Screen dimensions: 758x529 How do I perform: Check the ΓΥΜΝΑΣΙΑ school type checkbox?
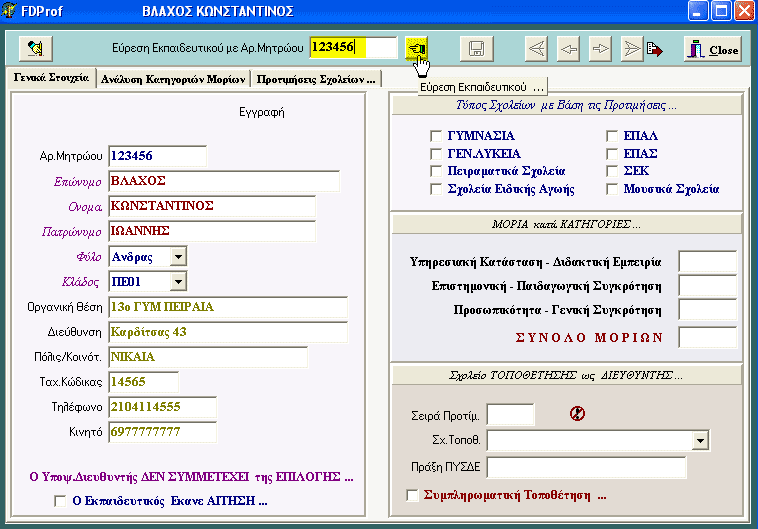pyautogui.click(x=435, y=135)
